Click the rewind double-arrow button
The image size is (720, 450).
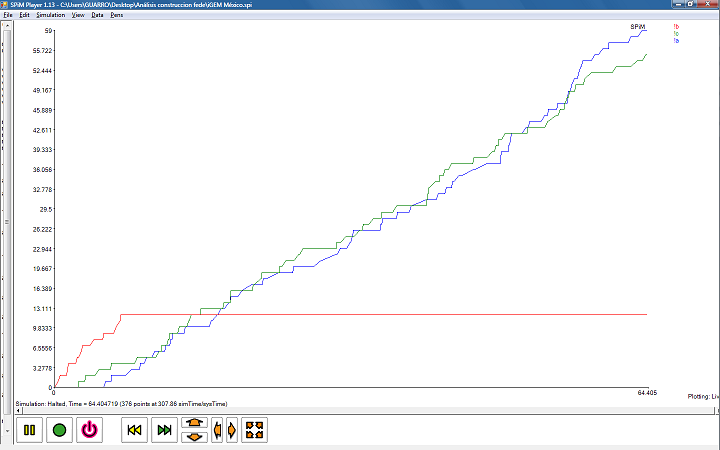[134, 430]
